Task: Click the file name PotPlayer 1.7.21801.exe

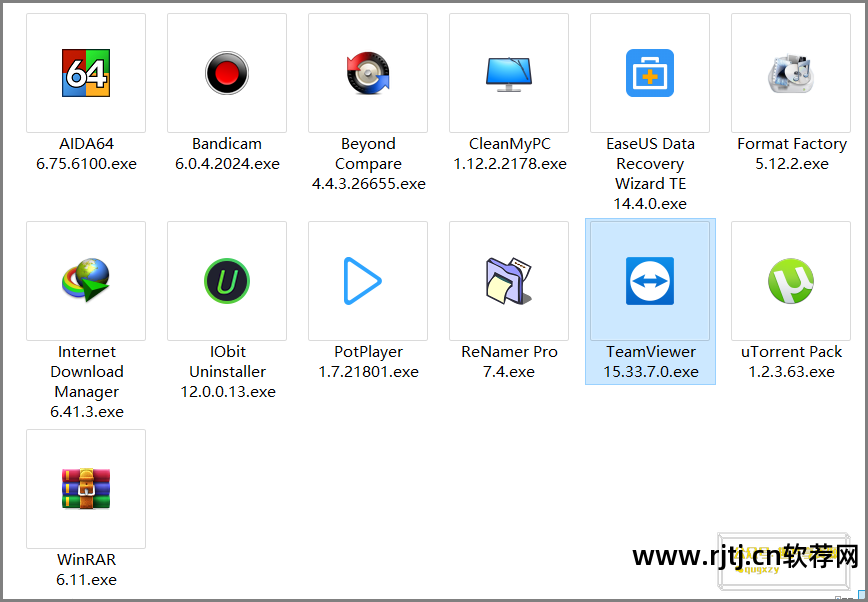Action: (x=369, y=362)
